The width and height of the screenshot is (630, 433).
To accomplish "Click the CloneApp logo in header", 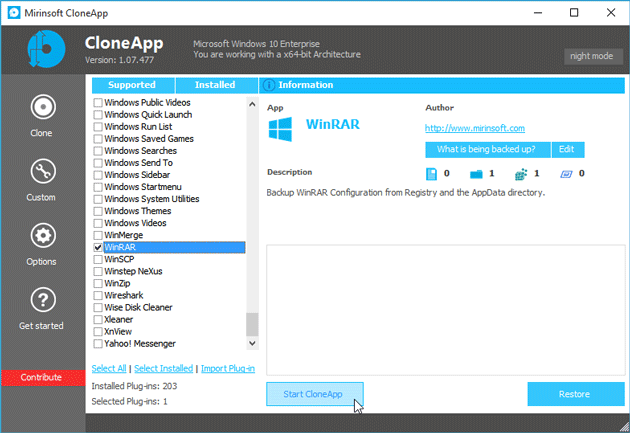I will pos(46,49).
